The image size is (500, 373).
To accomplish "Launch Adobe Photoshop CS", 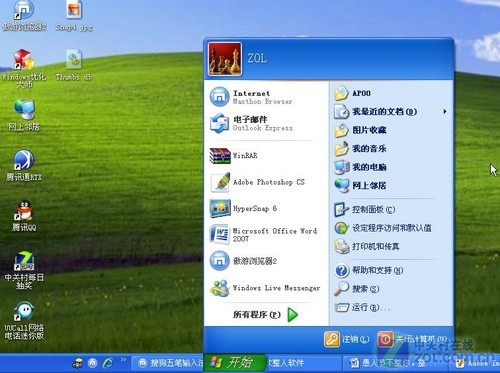I will (x=266, y=182).
